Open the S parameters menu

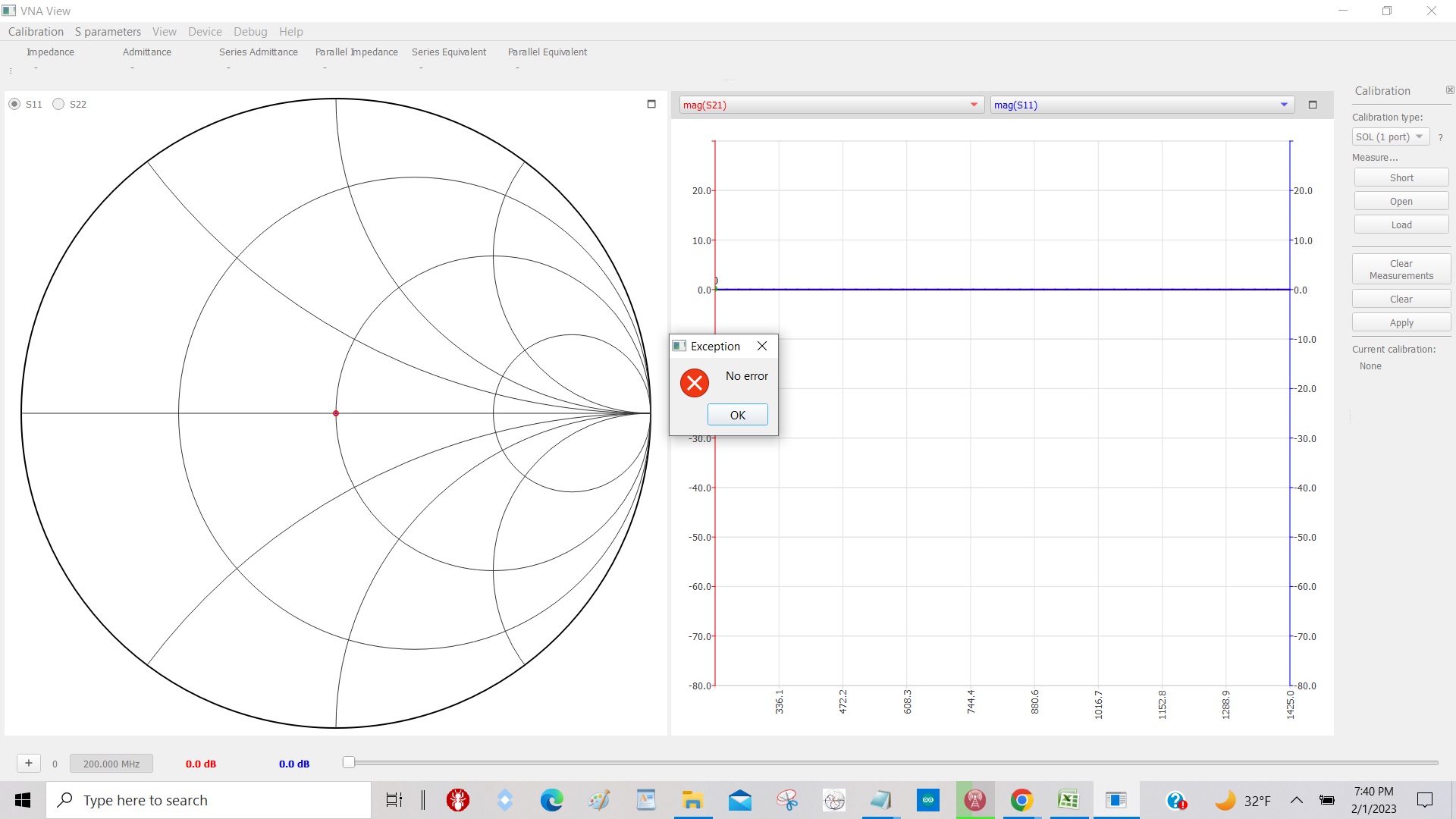(108, 31)
